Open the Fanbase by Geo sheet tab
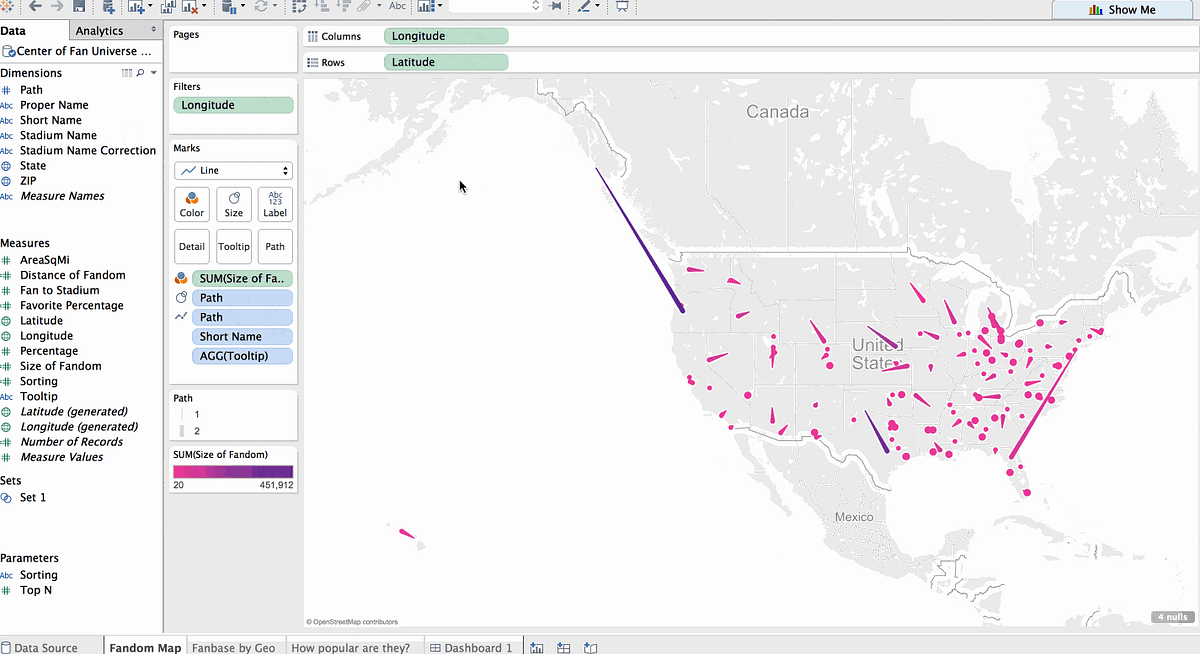1200x654 pixels. click(235, 647)
